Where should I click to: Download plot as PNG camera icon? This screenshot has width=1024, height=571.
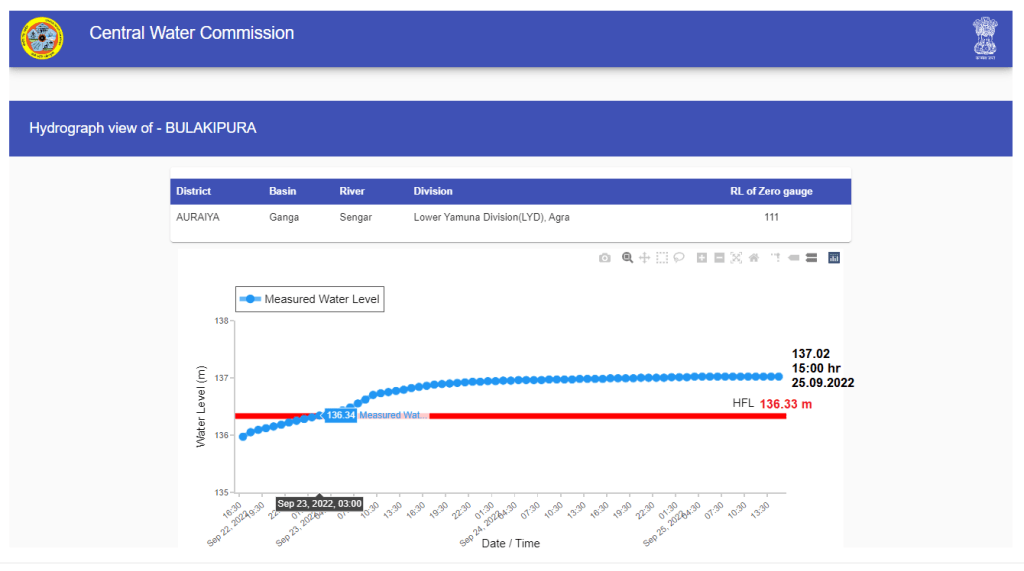click(605, 258)
